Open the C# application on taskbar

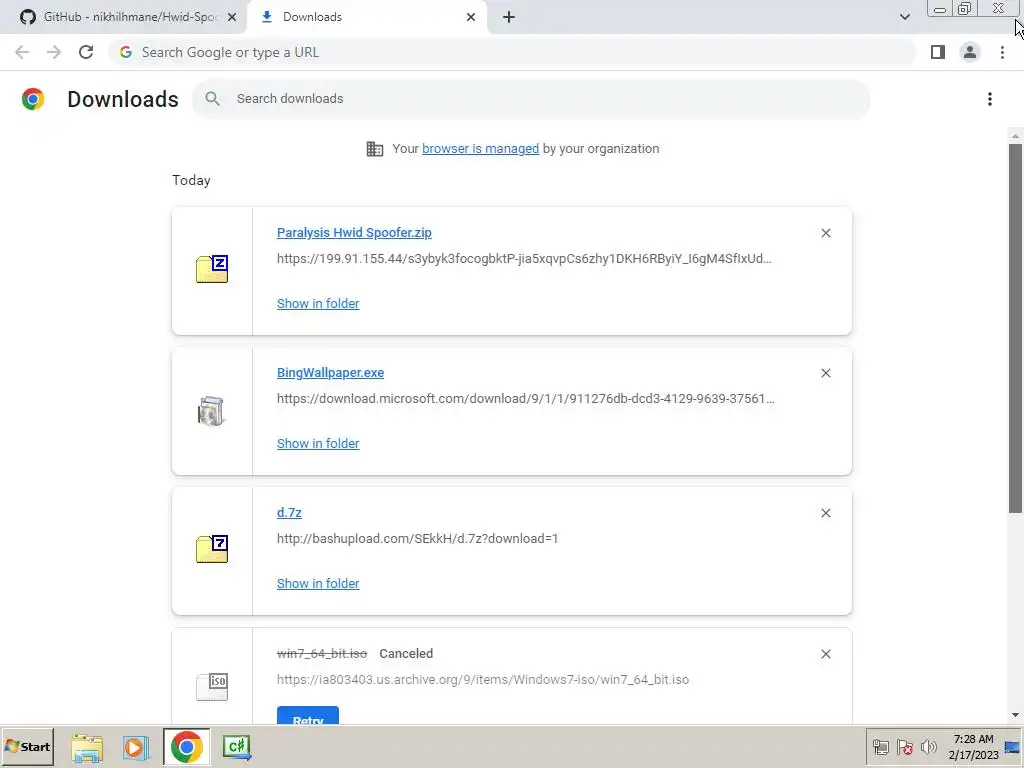point(236,748)
